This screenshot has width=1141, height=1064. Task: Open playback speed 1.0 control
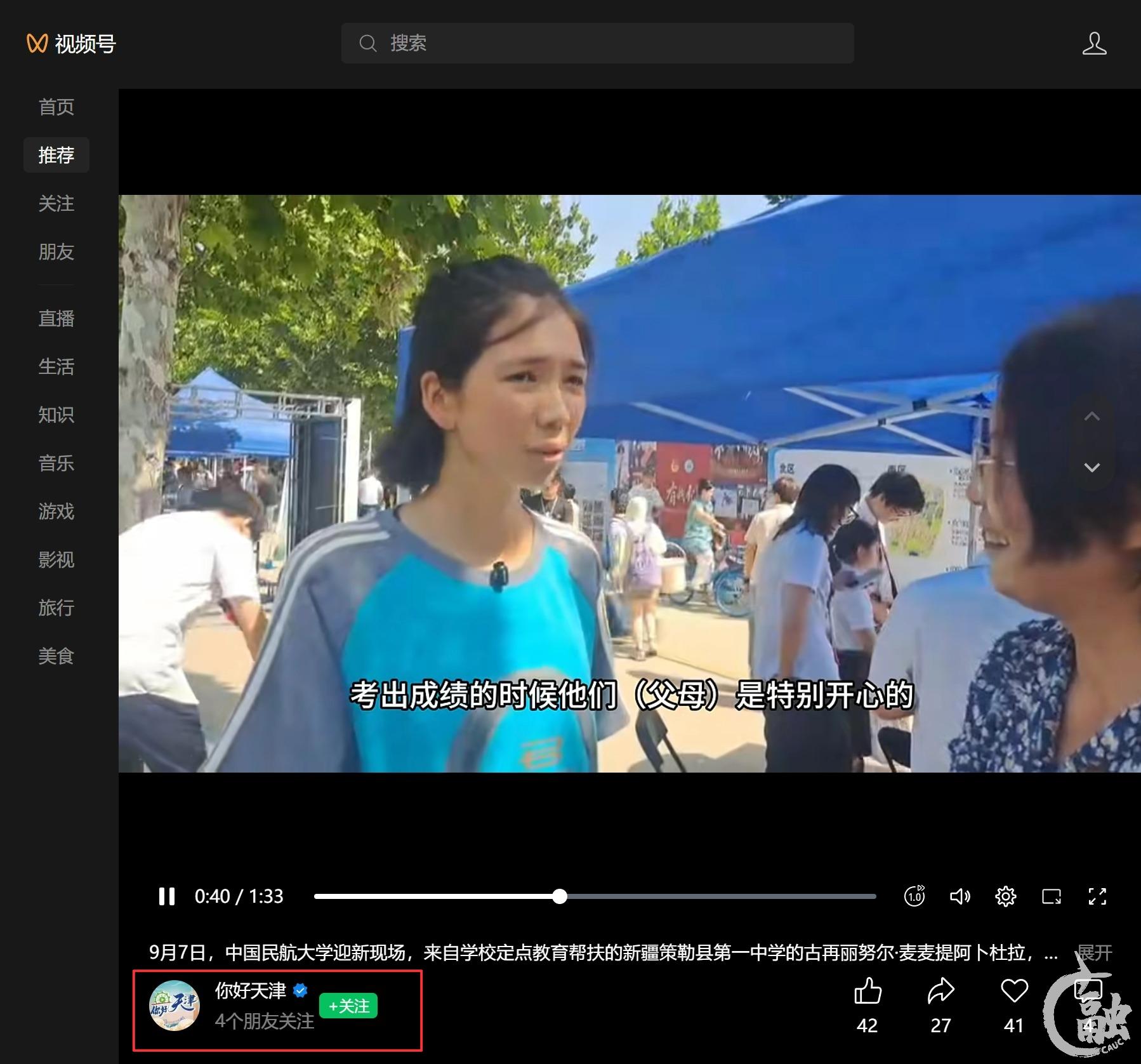(914, 896)
